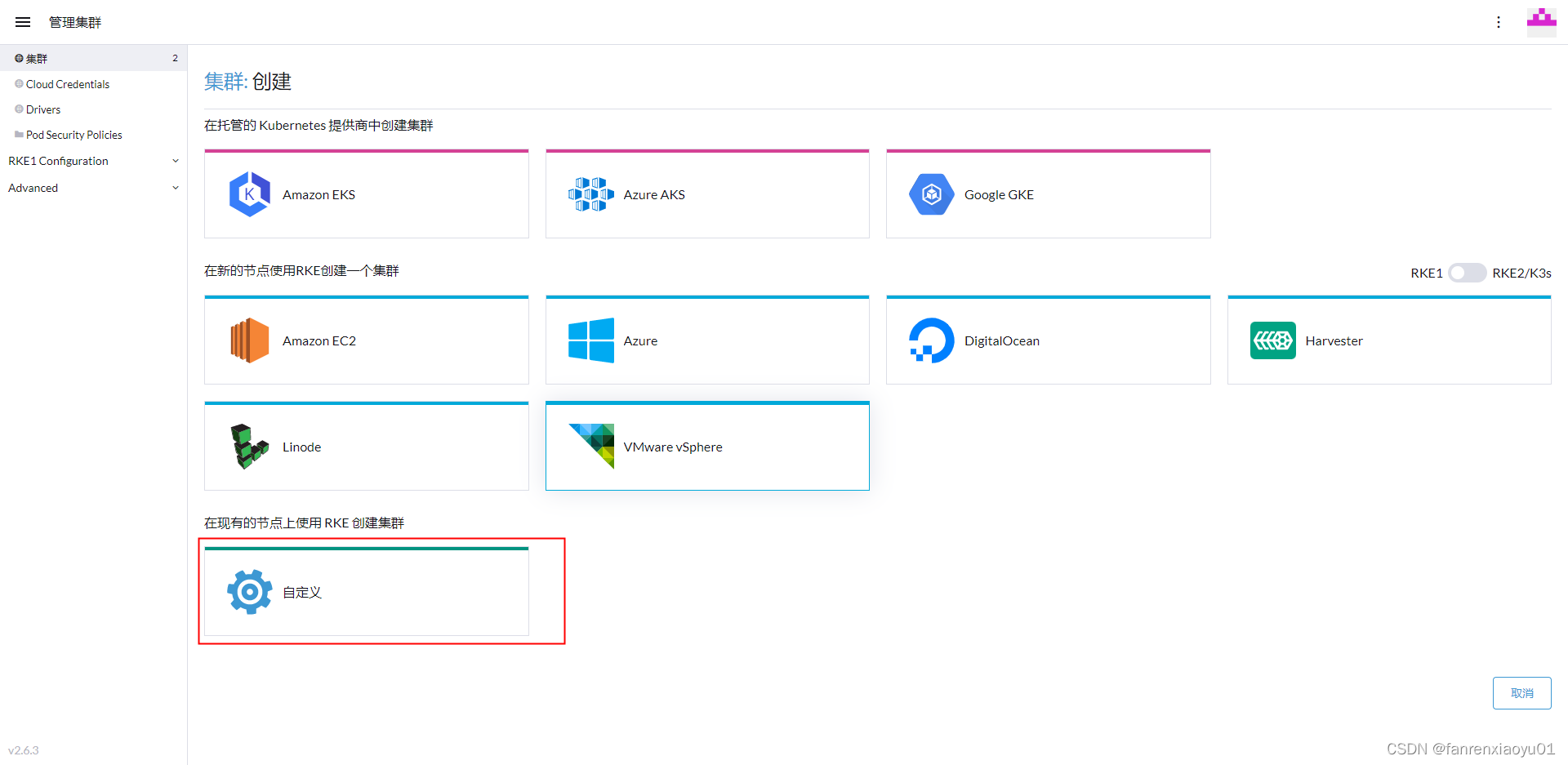
Task: Select the Azure node driver card
Action: click(x=707, y=340)
